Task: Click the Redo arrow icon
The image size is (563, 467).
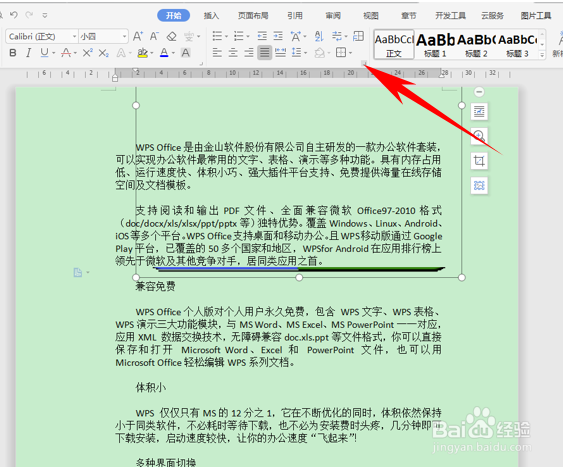Action: coord(29,15)
